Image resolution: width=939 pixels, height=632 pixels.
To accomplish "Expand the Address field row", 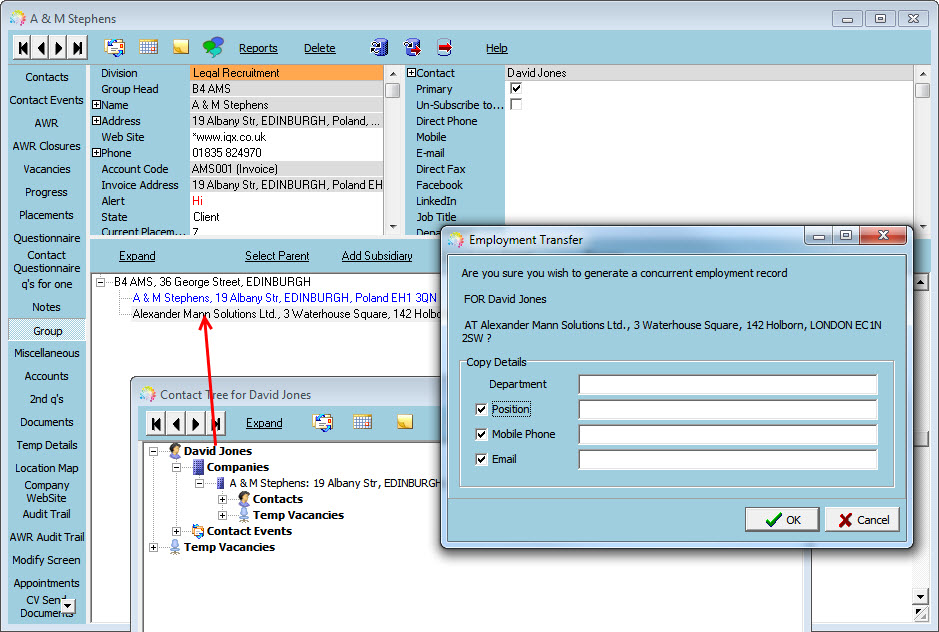I will click(x=96, y=121).
